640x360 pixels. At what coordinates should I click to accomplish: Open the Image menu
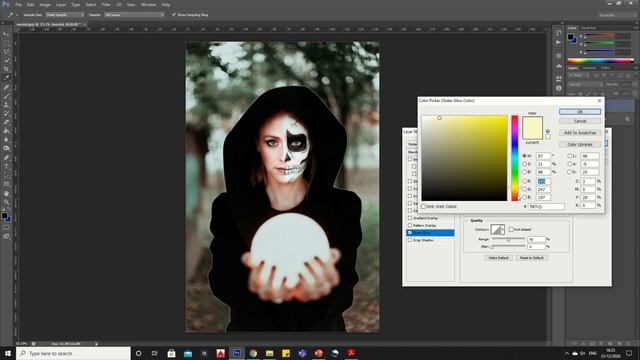45,4
